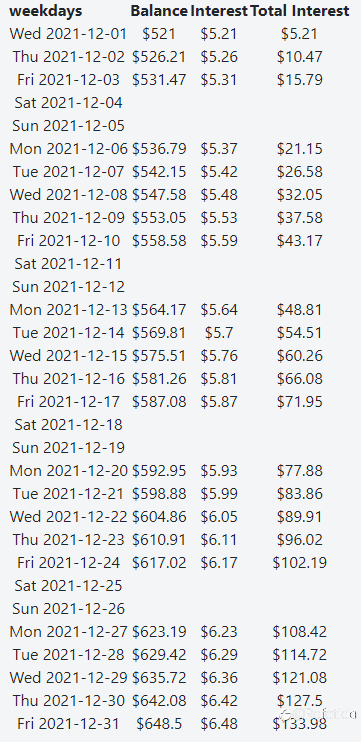Select interest cell showing $6.36
Image resolution: width=361 pixels, height=742 pixels.
(x=219, y=677)
